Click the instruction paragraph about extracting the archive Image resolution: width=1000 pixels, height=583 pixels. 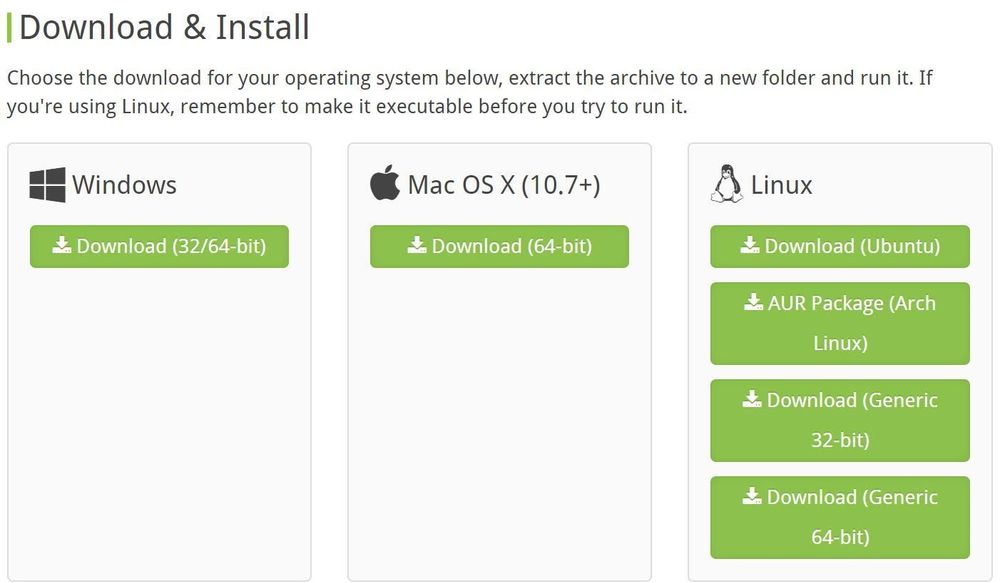[470, 91]
